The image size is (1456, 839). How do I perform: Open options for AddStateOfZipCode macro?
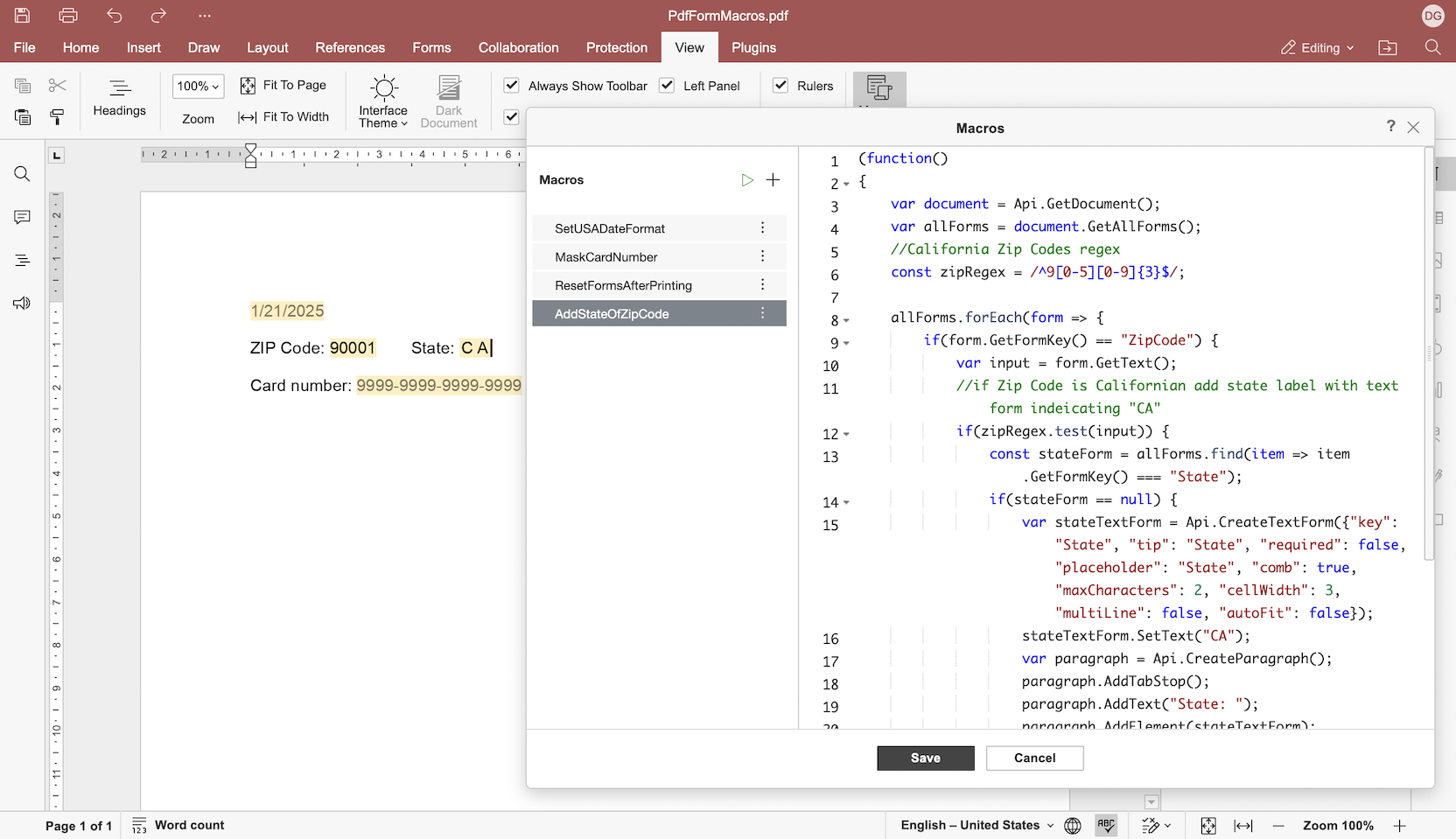(762, 313)
